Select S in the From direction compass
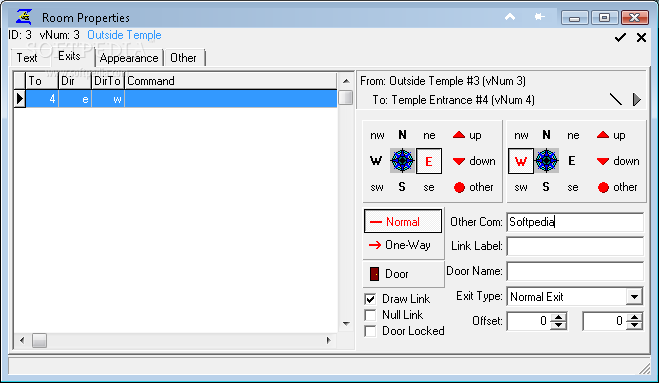This screenshot has width=659, height=383. (402, 187)
